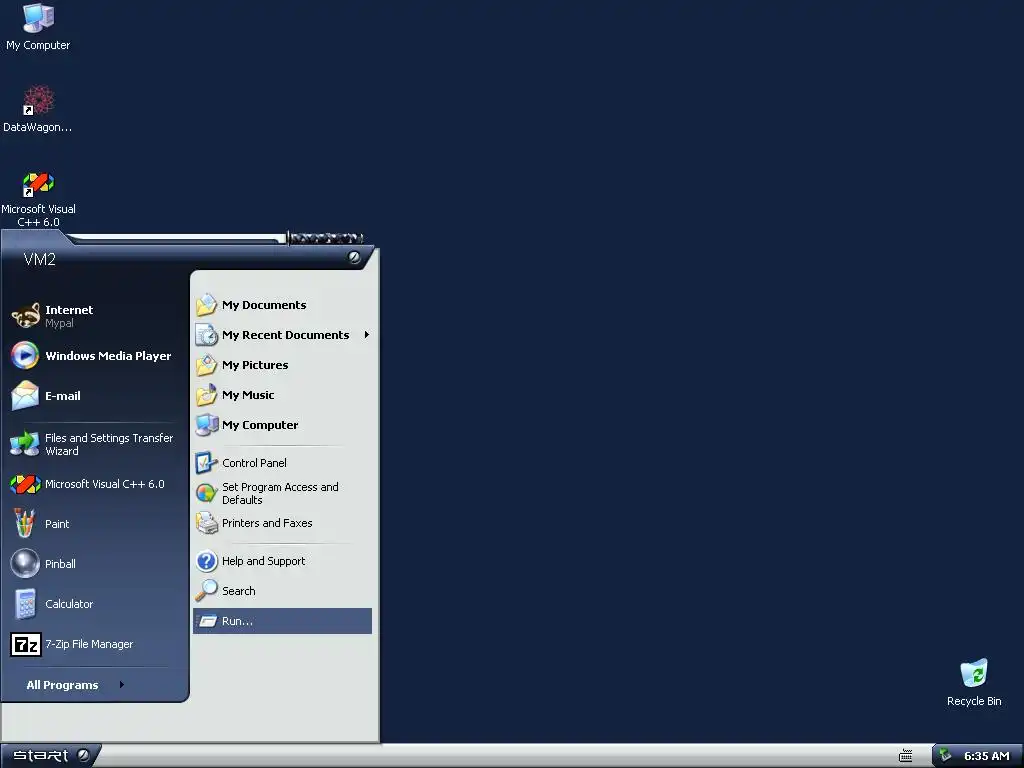Open My Computer in the Start menu
This screenshot has width=1024, height=768.
(282, 425)
